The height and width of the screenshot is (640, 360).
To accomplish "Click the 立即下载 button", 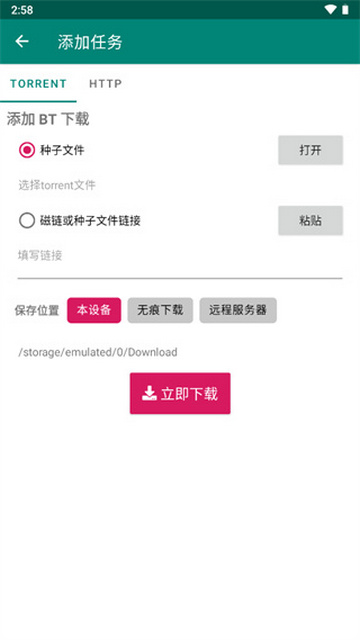I will coord(180,393).
